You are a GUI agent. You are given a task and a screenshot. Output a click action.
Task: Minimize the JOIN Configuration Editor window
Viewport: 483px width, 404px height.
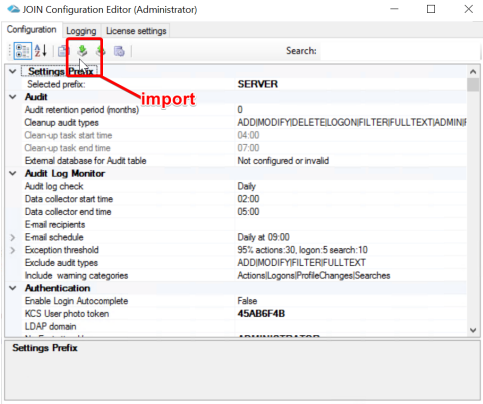(394, 9)
